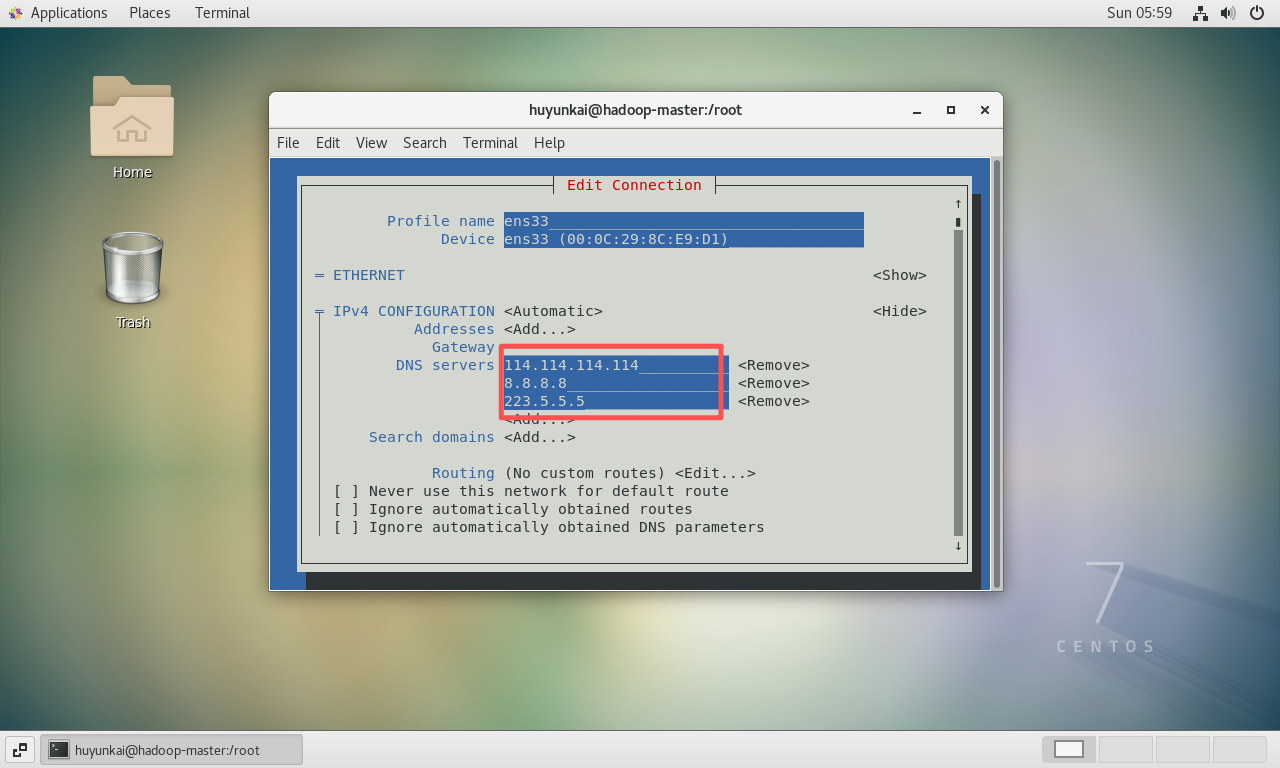Click the Routing label
The image size is (1280, 768).
(463, 473)
